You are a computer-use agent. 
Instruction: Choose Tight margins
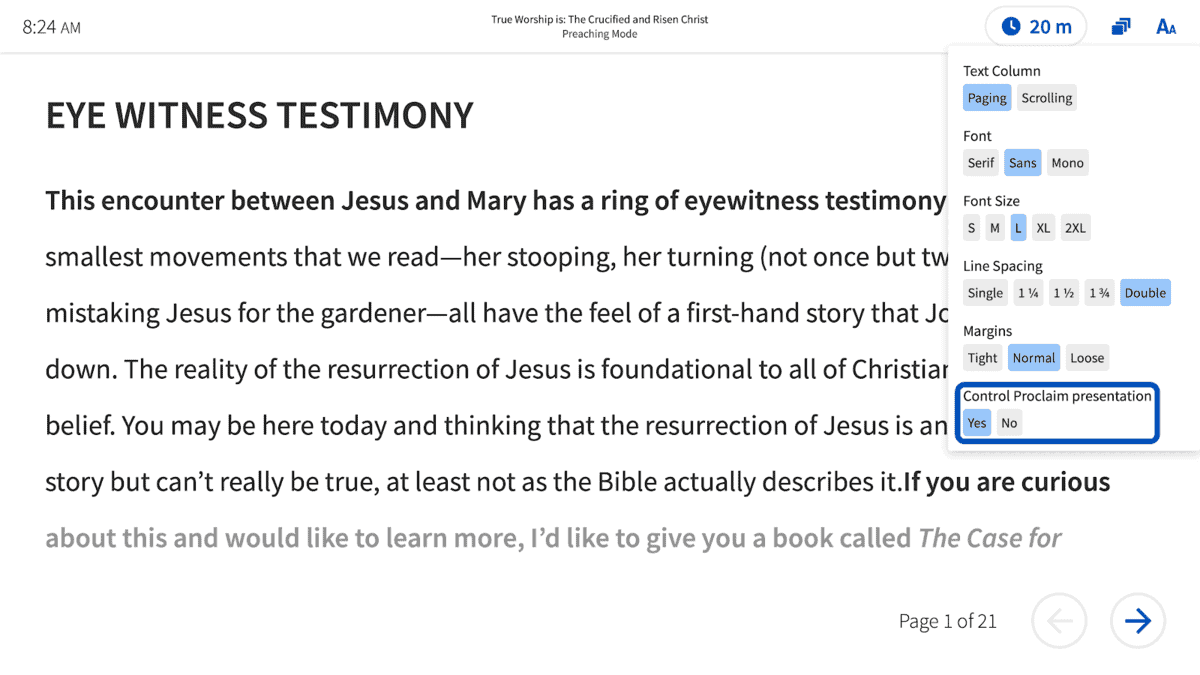click(x=982, y=358)
